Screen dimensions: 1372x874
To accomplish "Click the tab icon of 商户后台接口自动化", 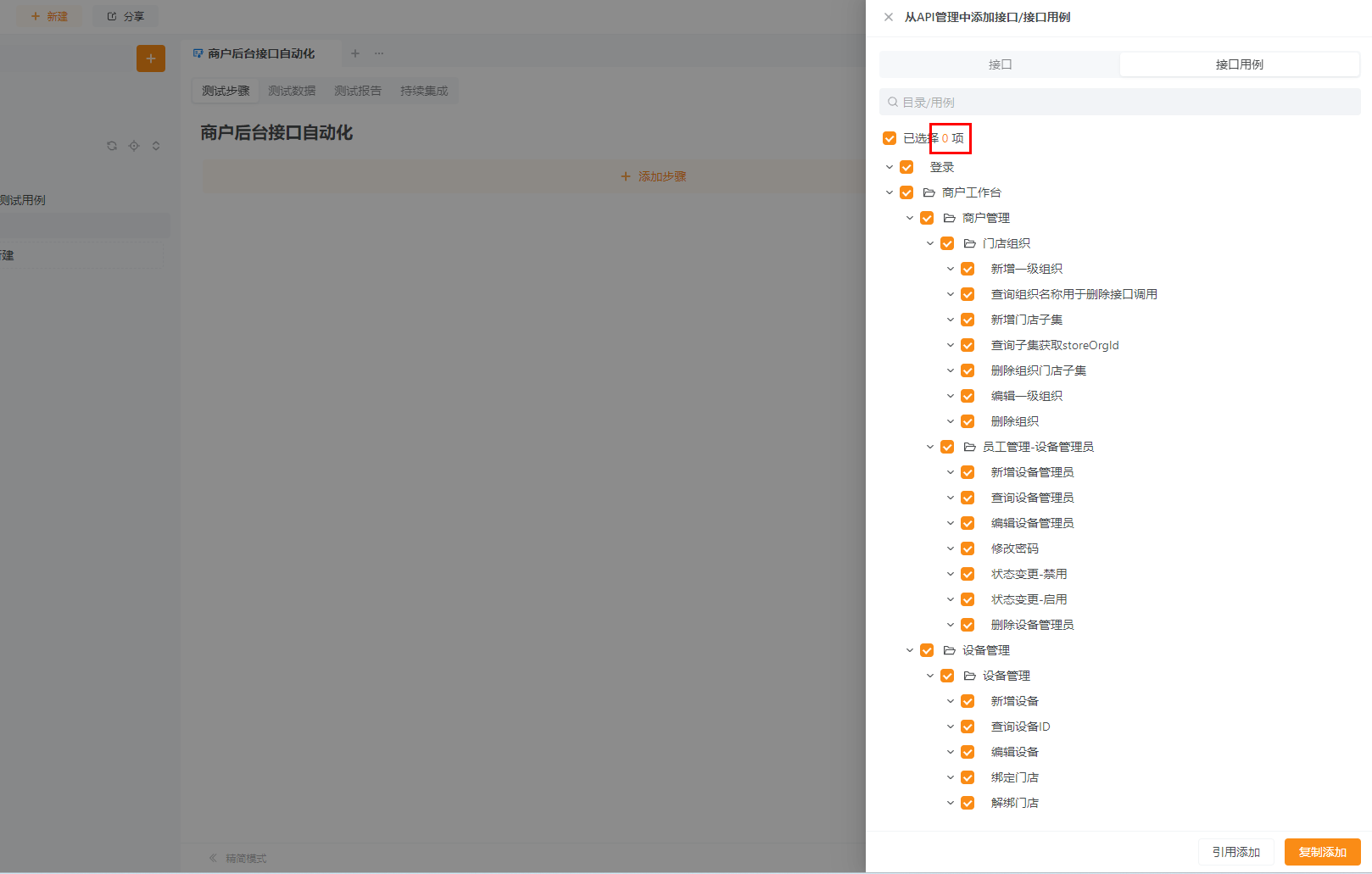I will pyautogui.click(x=198, y=53).
